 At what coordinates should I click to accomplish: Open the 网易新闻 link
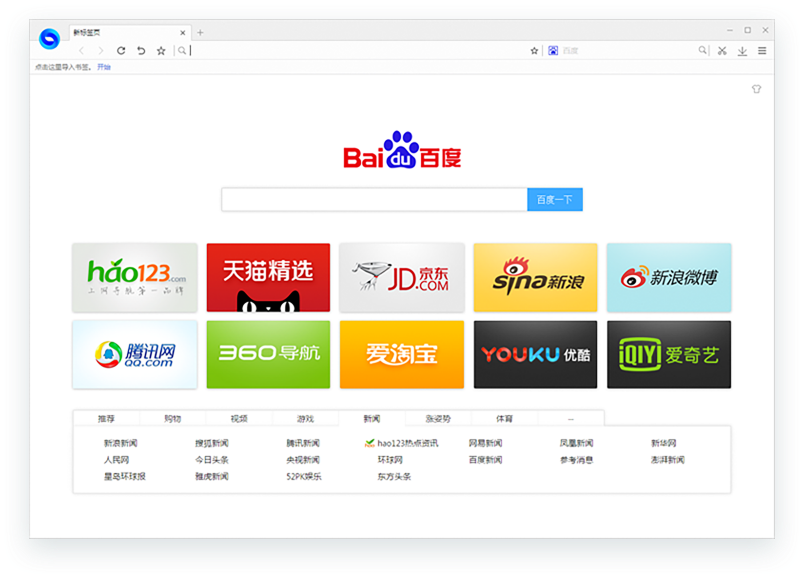click(485, 443)
